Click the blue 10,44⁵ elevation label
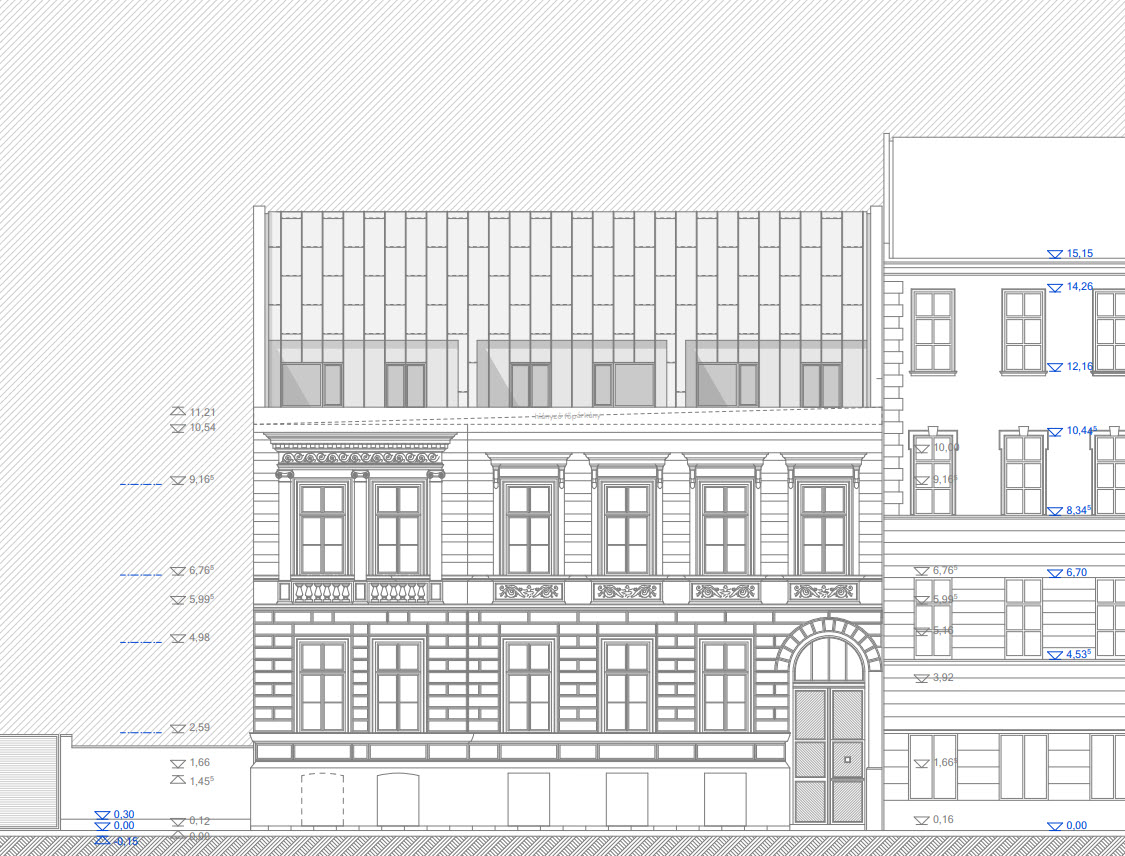Image resolution: width=1125 pixels, height=856 pixels. [1082, 431]
